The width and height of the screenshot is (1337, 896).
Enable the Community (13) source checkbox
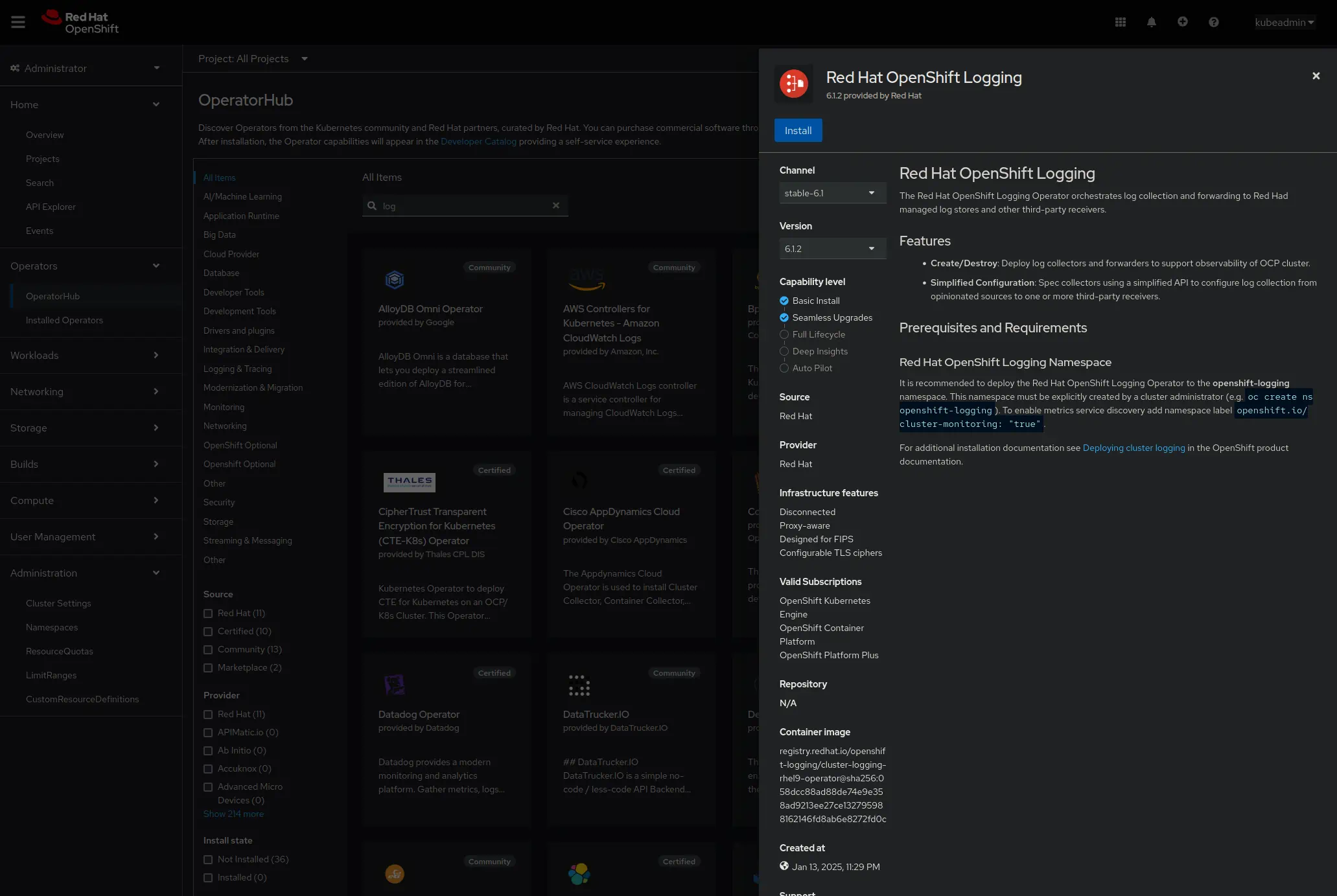click(x=208, y=649)
